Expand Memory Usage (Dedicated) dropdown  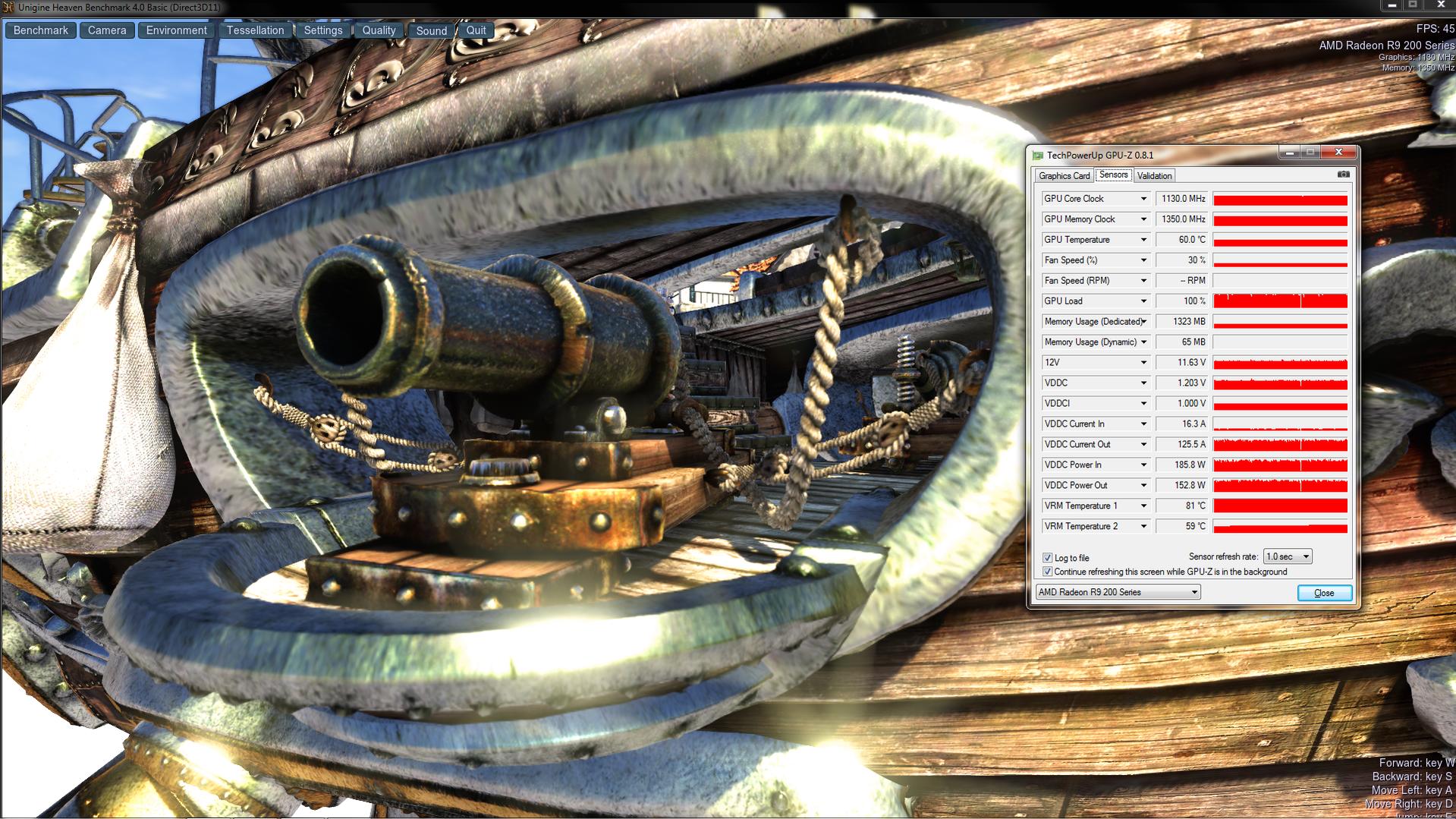pyautogui.click(x=1143, y=322)
